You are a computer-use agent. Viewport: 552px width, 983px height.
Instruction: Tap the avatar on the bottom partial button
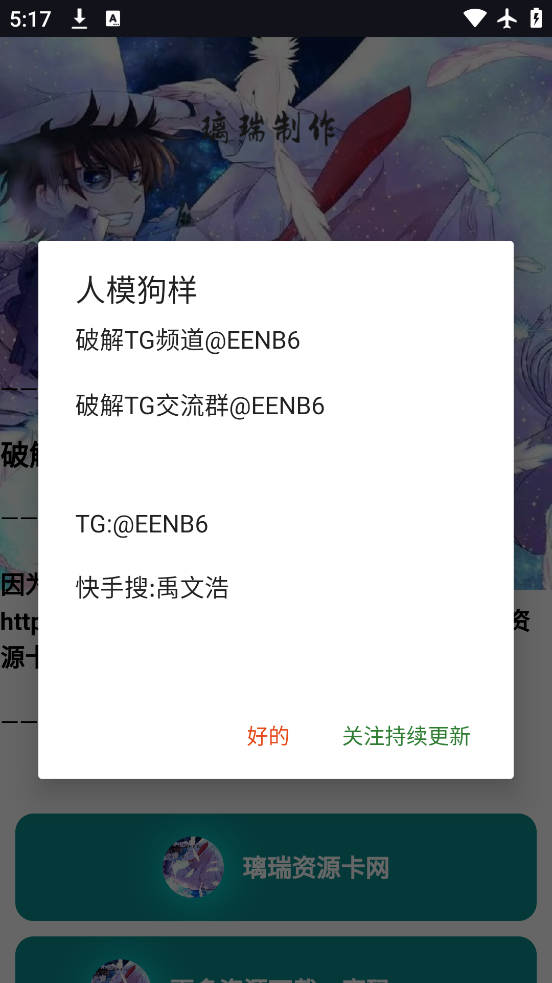coord(120,971)
